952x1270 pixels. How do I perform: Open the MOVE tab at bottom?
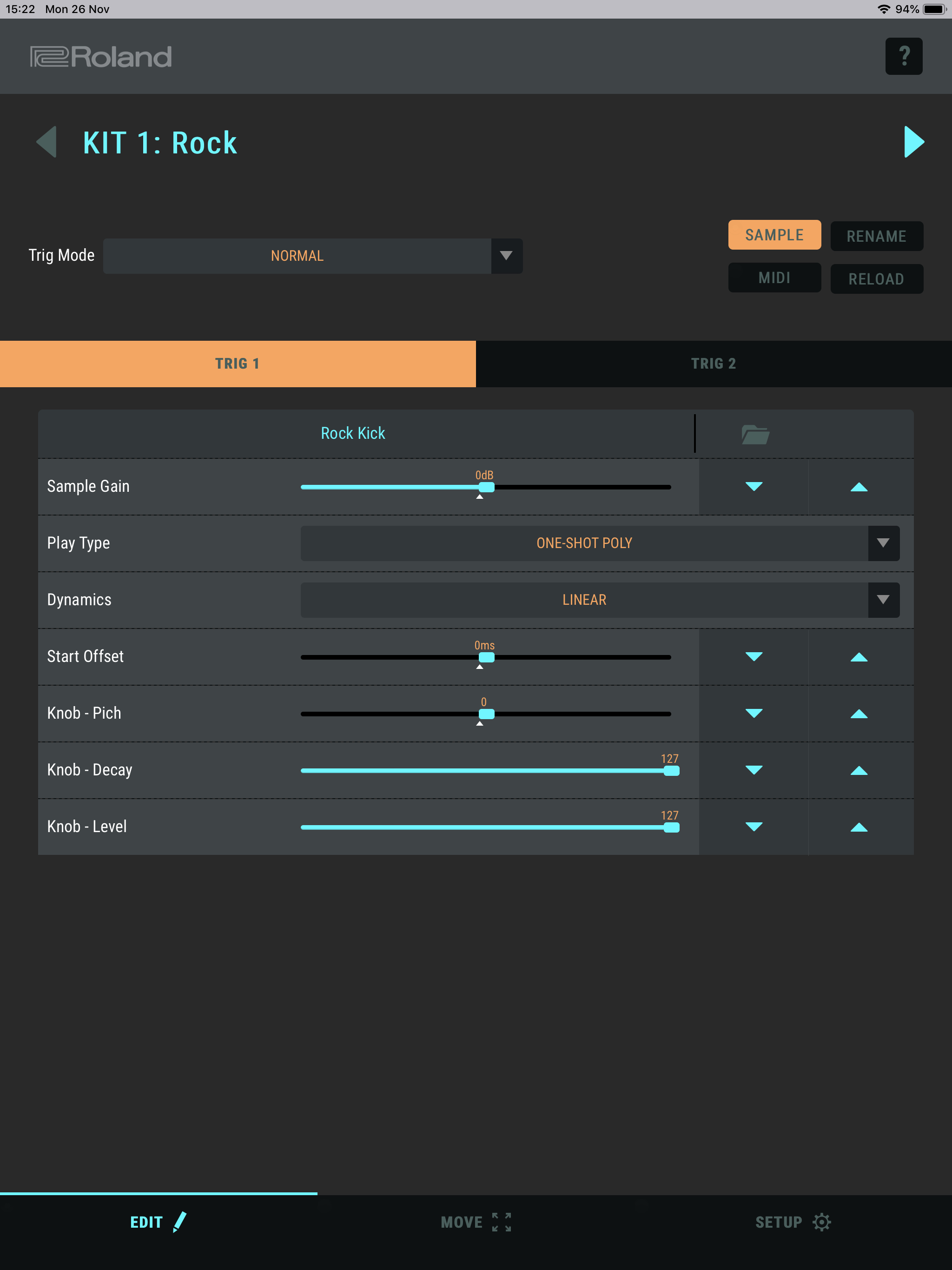tap(476, 1222)
